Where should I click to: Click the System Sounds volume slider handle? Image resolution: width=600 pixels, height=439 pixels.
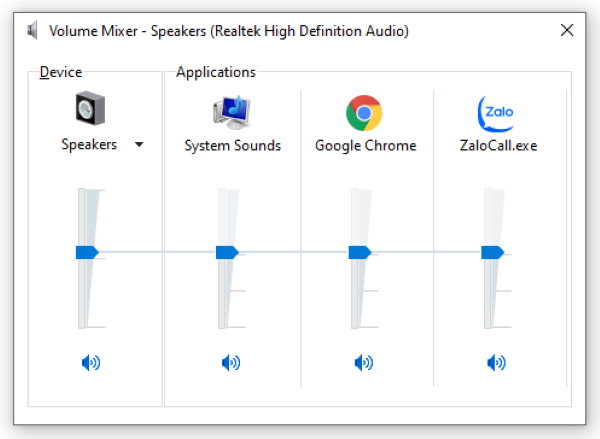[x=227, y=253]
